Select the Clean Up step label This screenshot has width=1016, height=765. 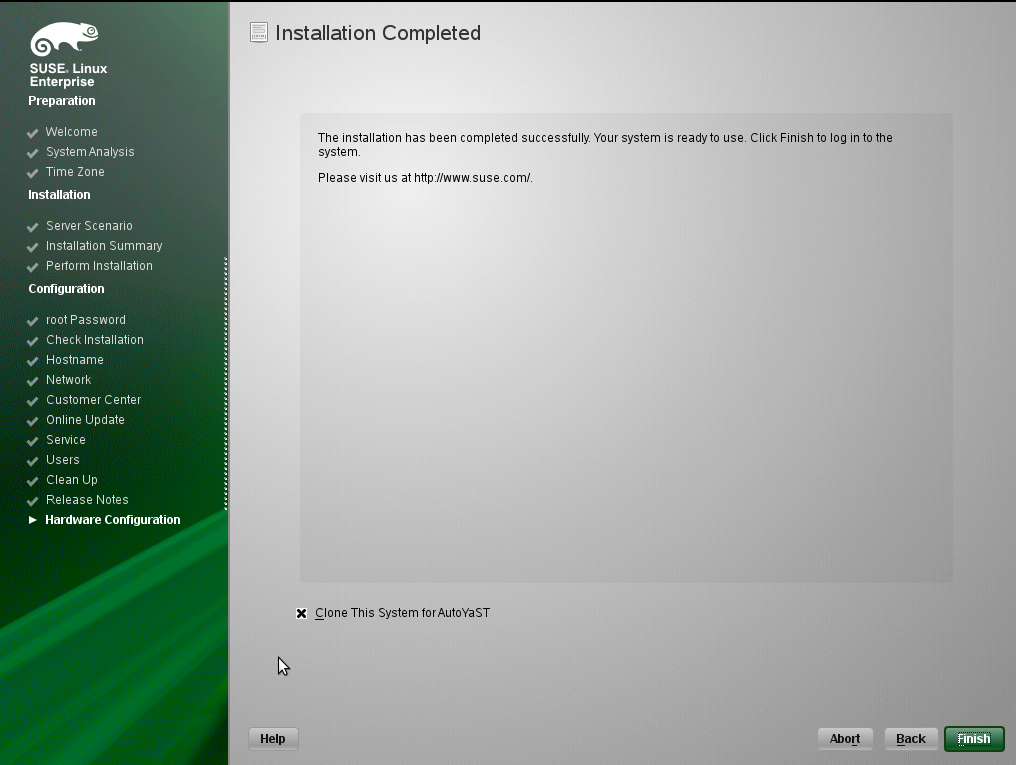pos(72,480)
